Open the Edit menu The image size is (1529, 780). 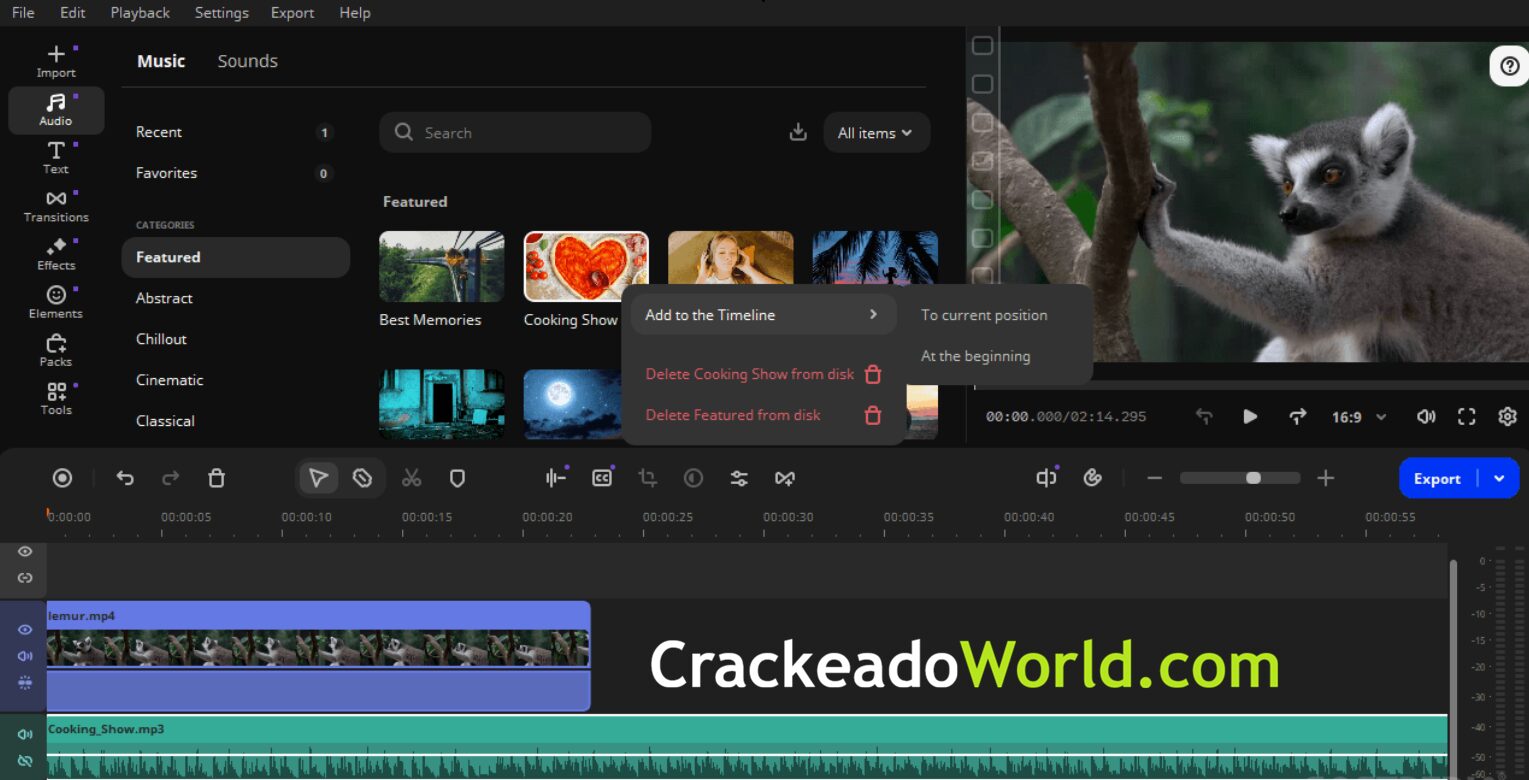tap(72, 13)
